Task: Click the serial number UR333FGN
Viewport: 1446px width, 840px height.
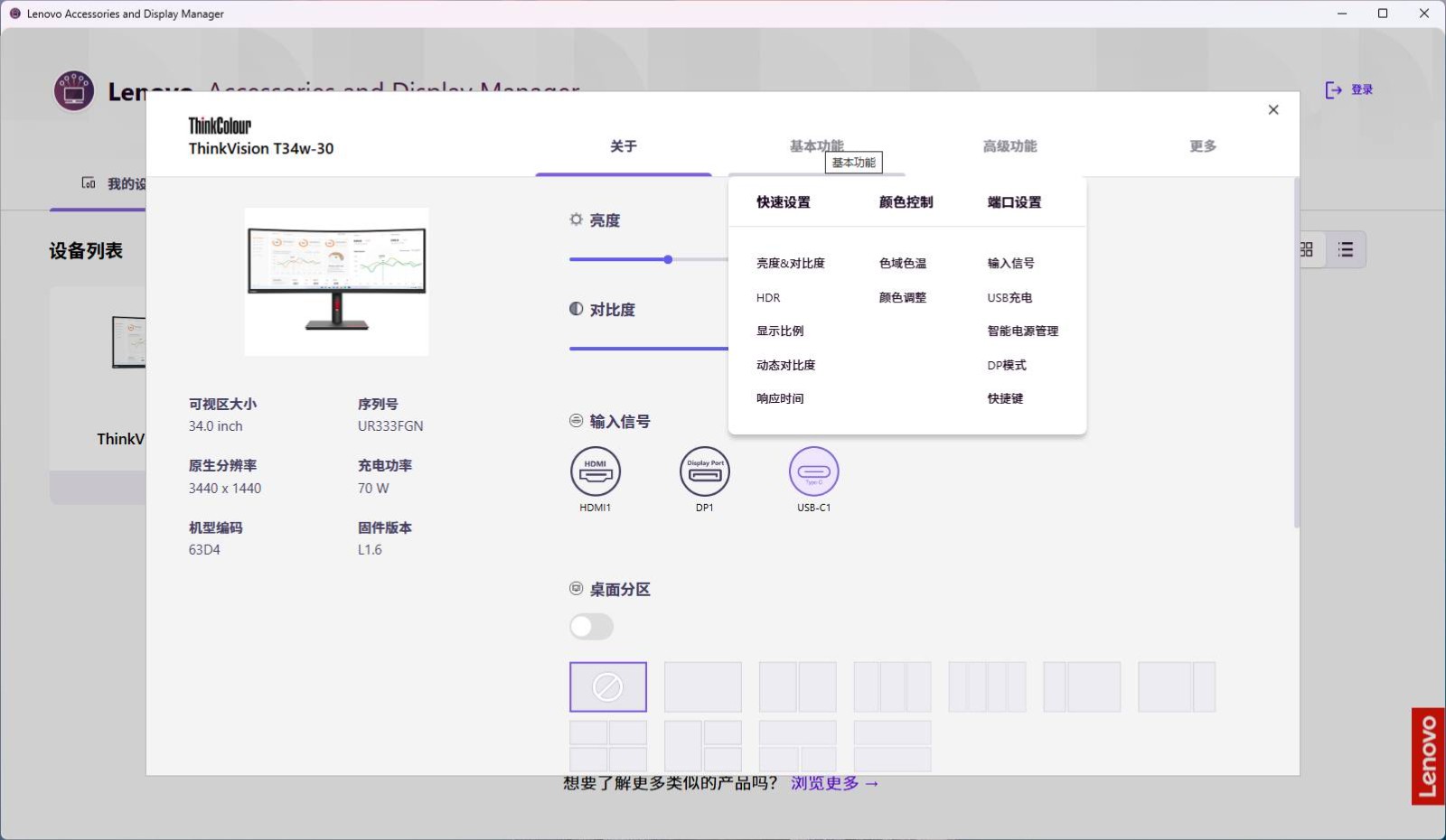Action: (390, 426)
